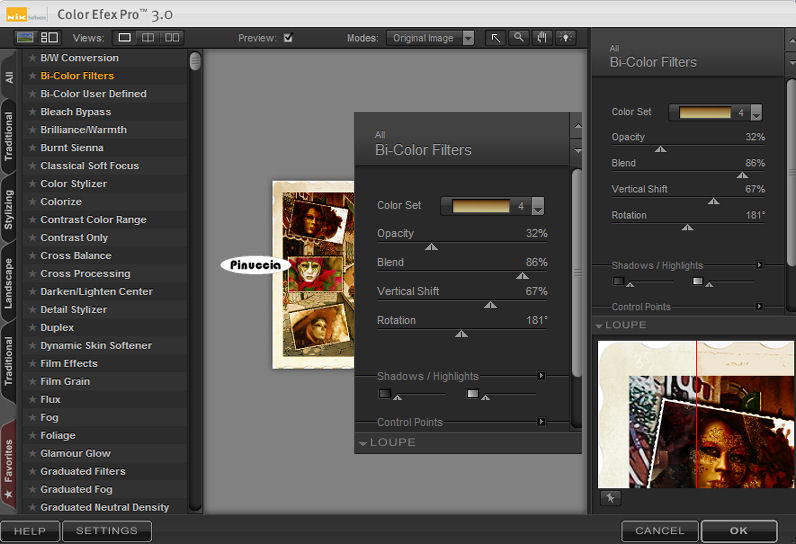This screenshot has height=544, width=796.
Task: Switch to the filter list layout icon
Action: tap(49, 38)
